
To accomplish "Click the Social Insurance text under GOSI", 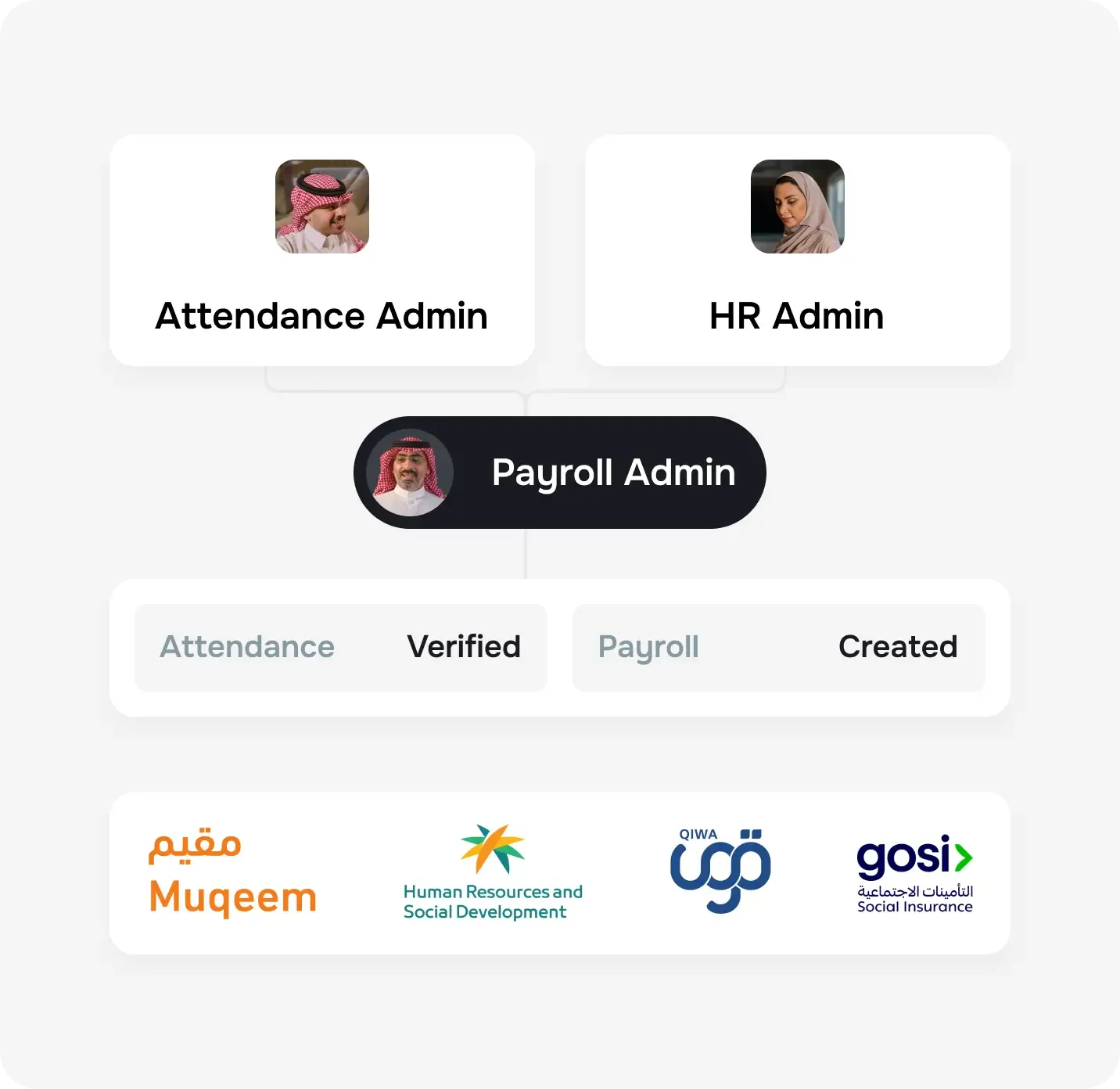I will point(914,907).
